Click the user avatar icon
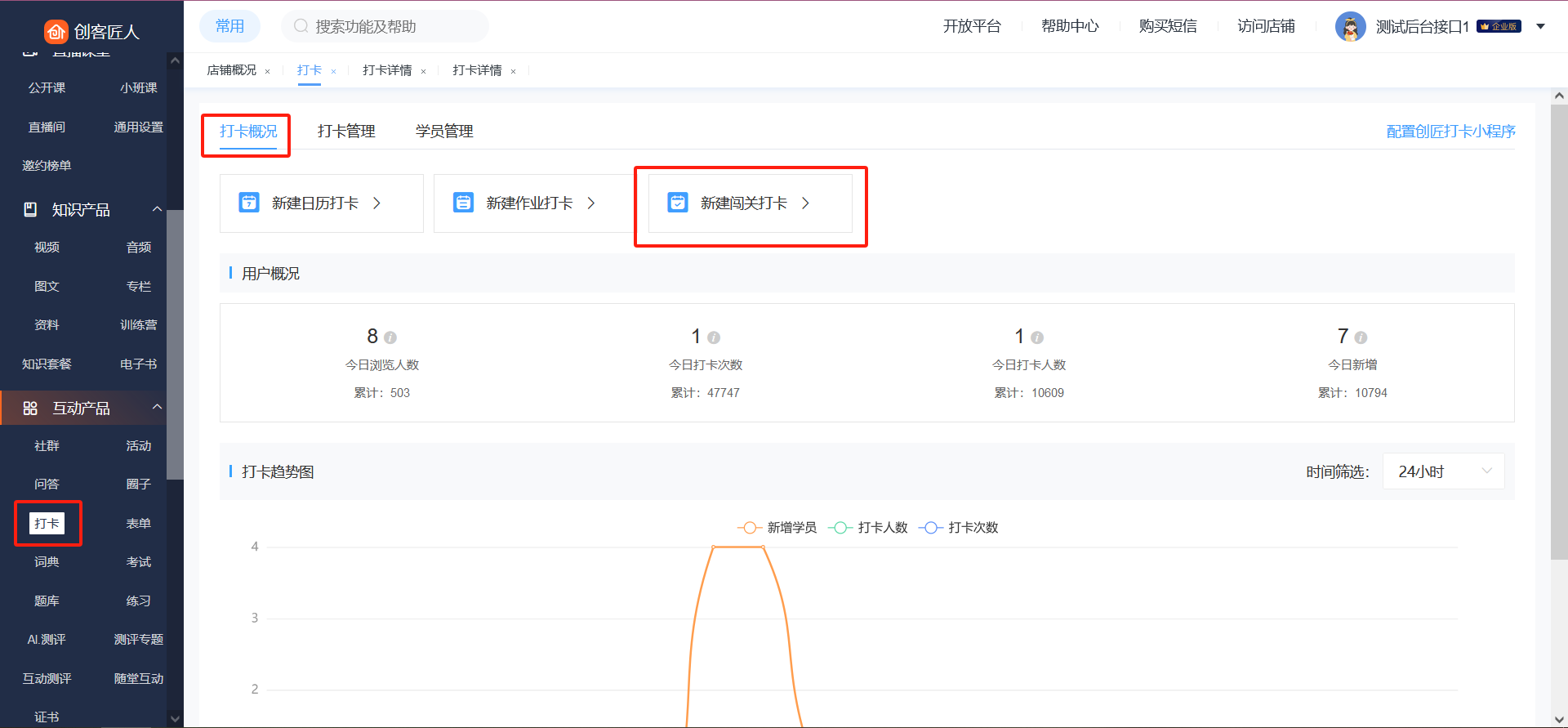The height and width of the screenshot is (728, 1568). [x=1350, y=27]
